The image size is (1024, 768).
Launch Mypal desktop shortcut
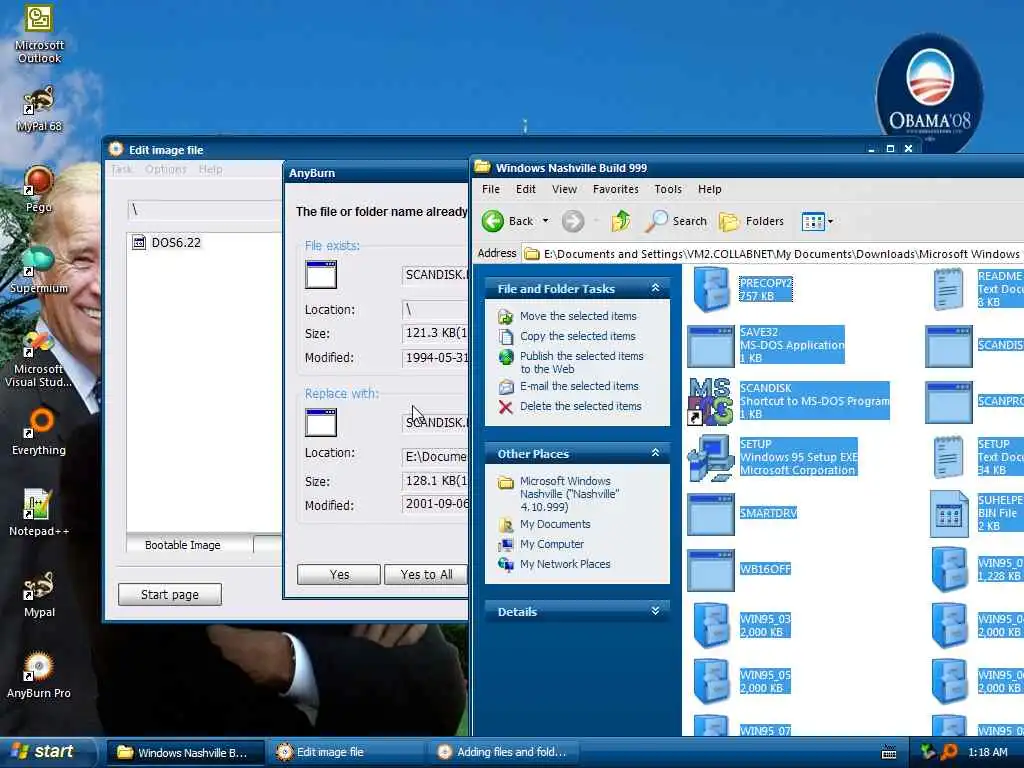tap(39, 594)
